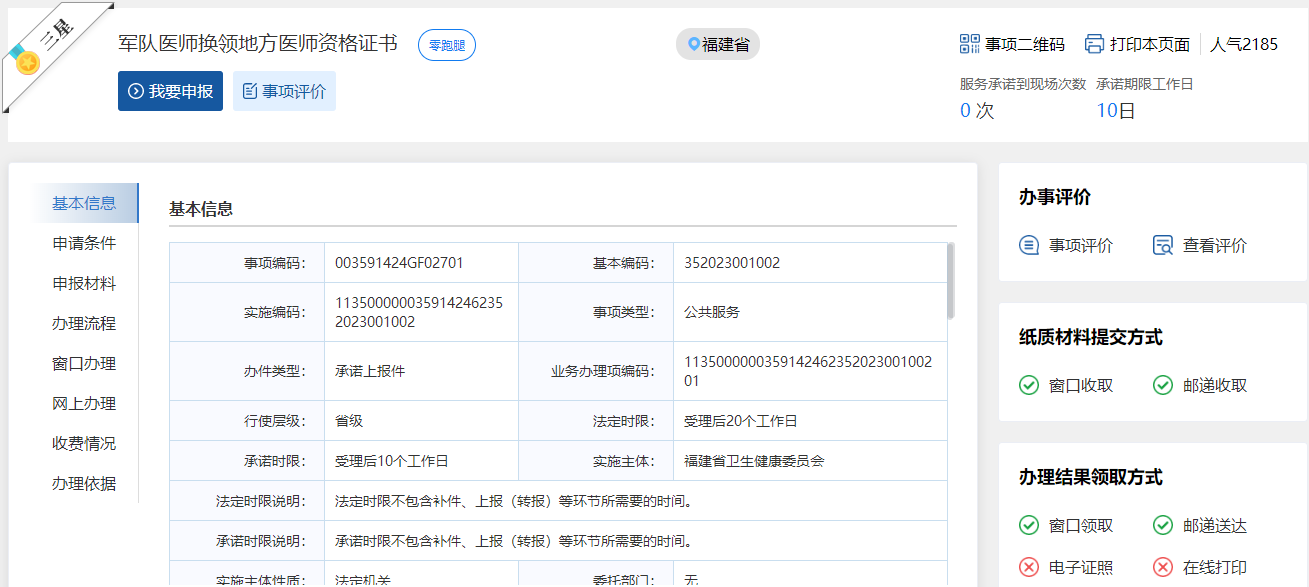Open the 申报材料 sidebar tab
The image size is (1309, 587).
click(x=84, y=283)
